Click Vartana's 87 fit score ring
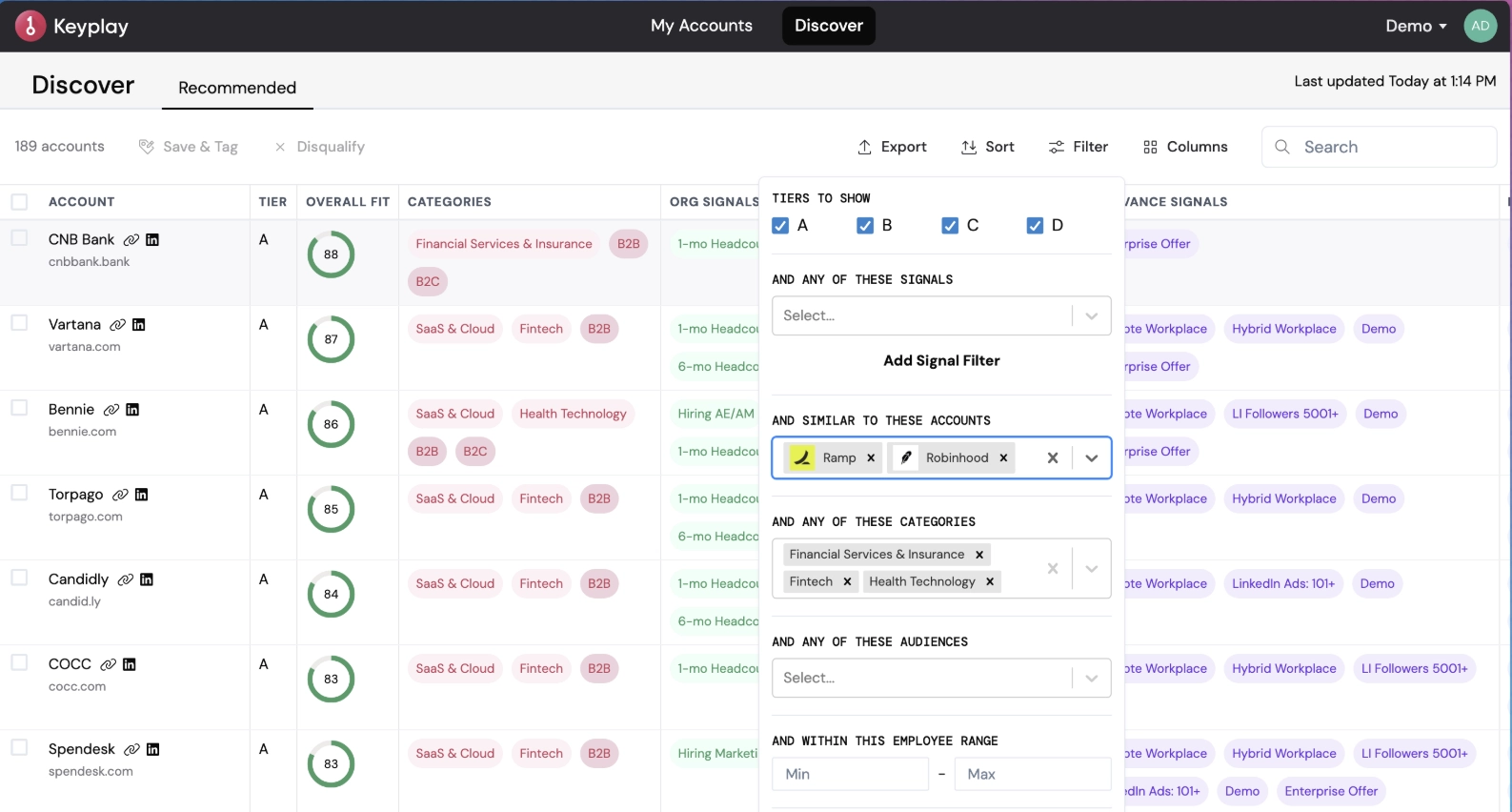The image size is (1512, 812). pos(331,339)
